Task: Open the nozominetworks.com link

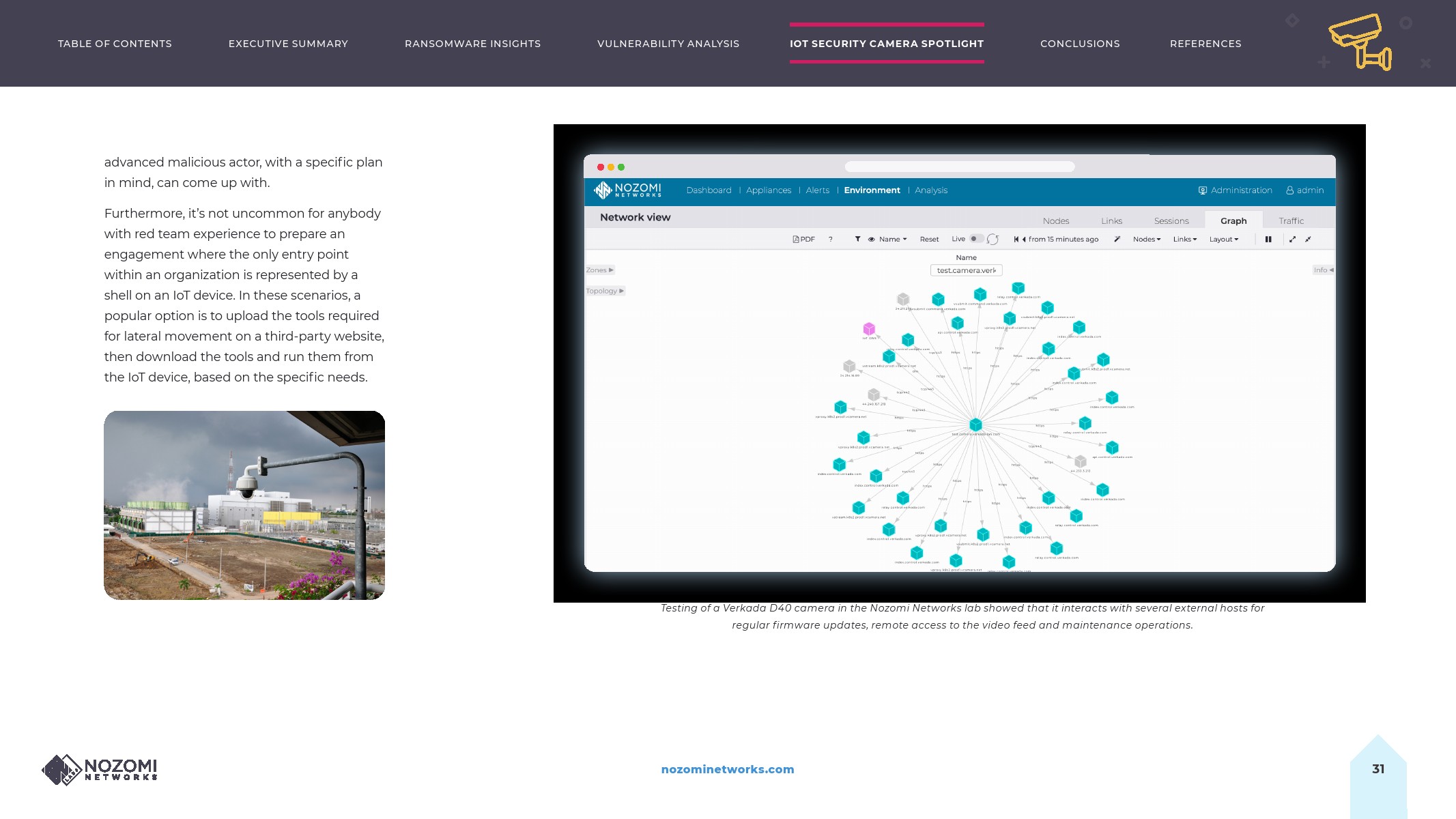Action: (x=727, y=769)
